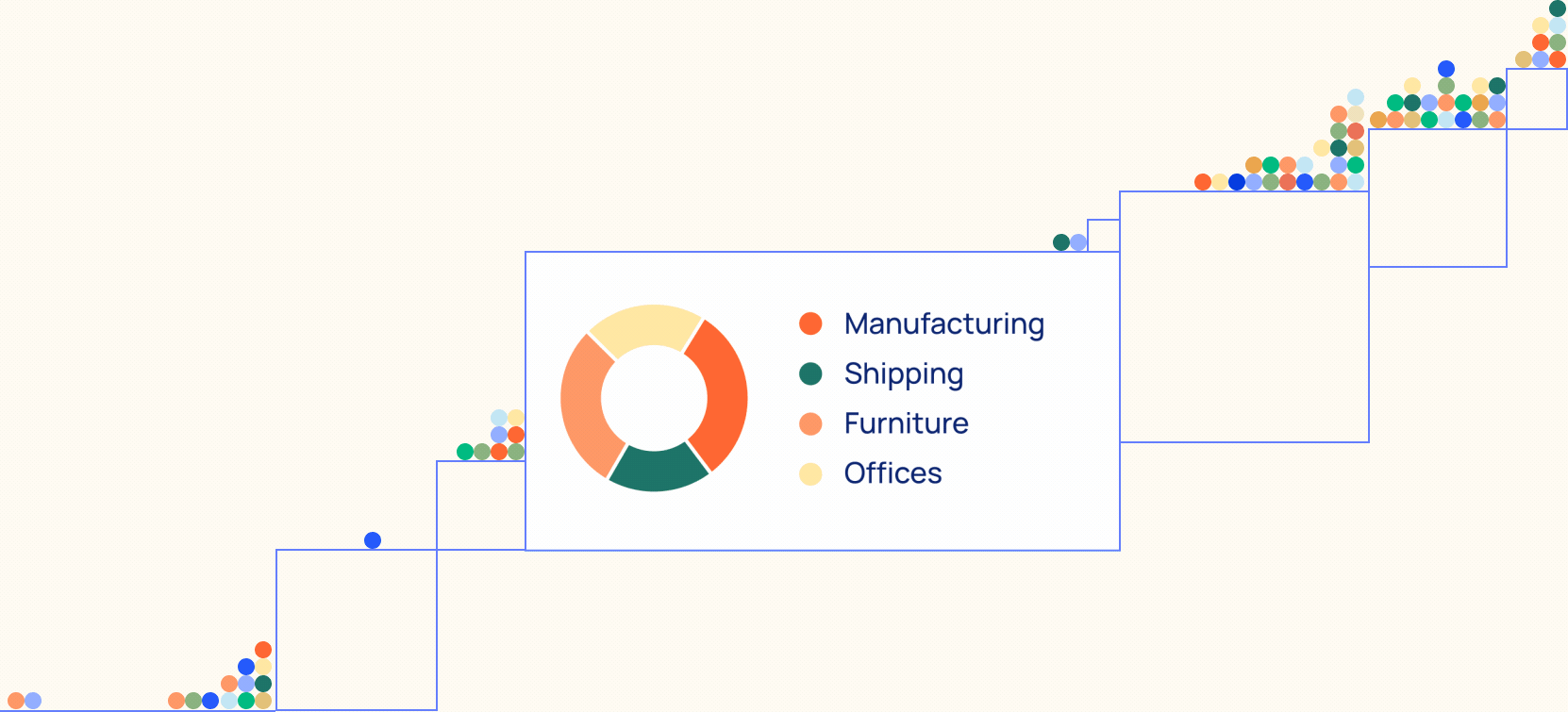Click the small empty square above the card corner

tap(1104, 235)
